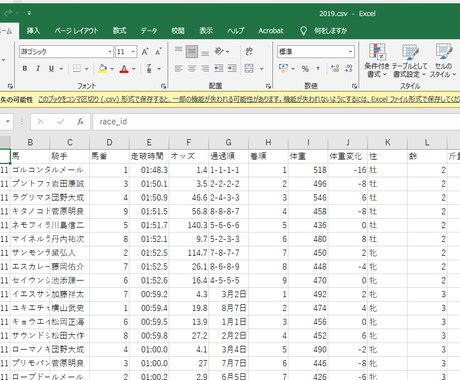The height and width of the screenshot is (380, 460).
Task: Center text horizontally
Action: click(x=192, y=68)
